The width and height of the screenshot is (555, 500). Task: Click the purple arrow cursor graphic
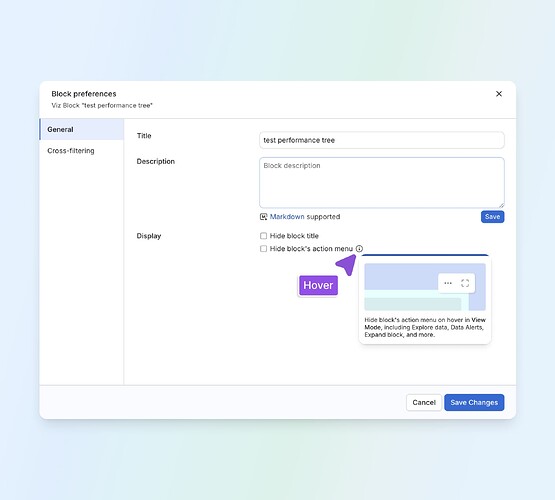tap(346, 264)
